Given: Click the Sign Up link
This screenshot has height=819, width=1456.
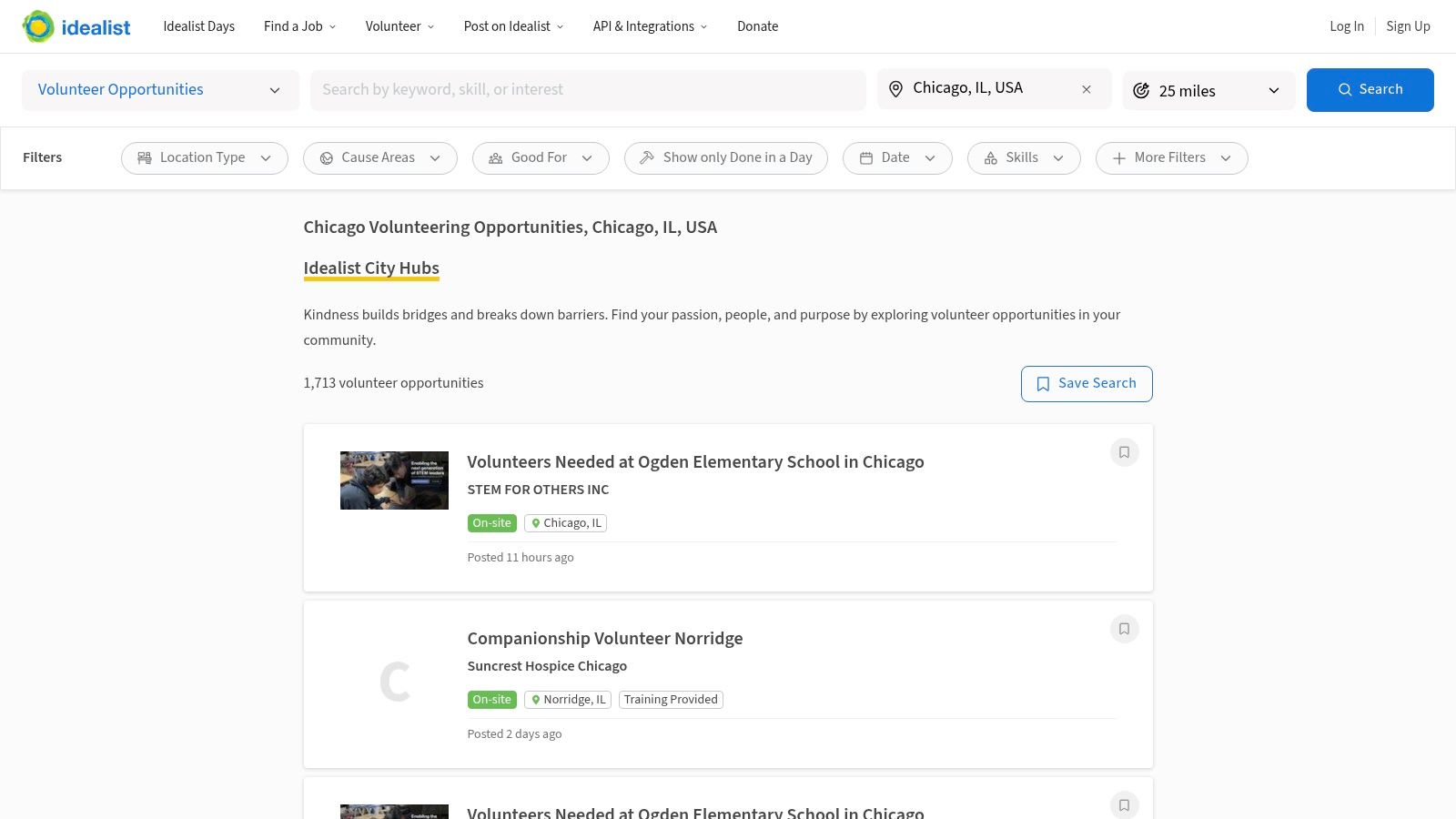Looking at the screenshot, I should coord(1408,26).
